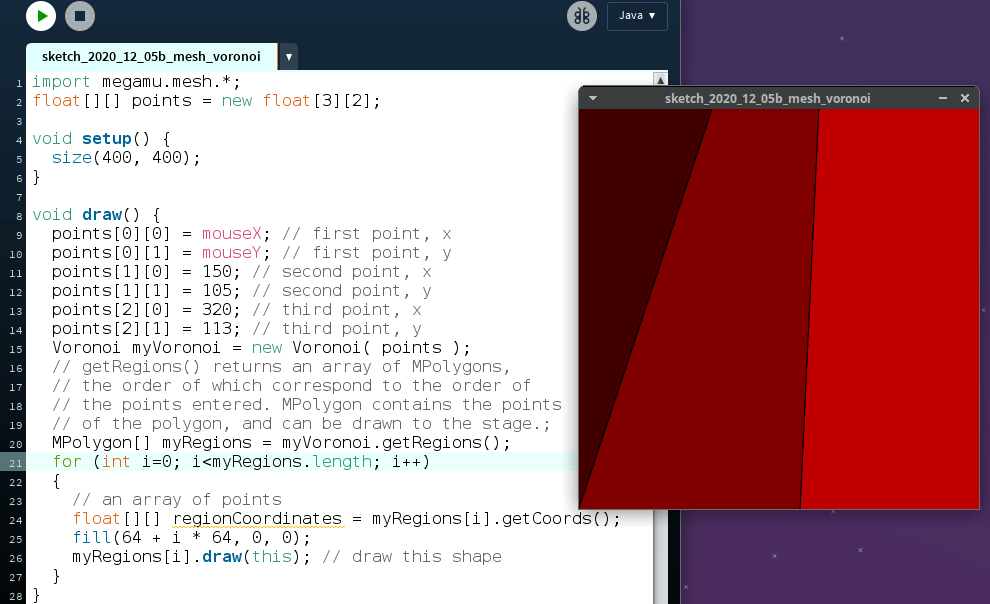Open the tab options arrow menu
Viewport: 990px width, 604px height.
tap(289, 57)
